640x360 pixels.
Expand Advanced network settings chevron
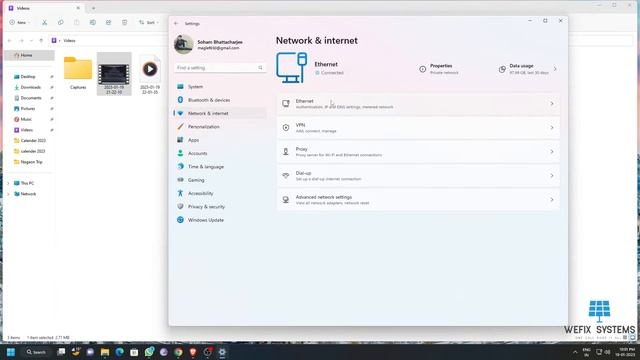coord(552,200)
